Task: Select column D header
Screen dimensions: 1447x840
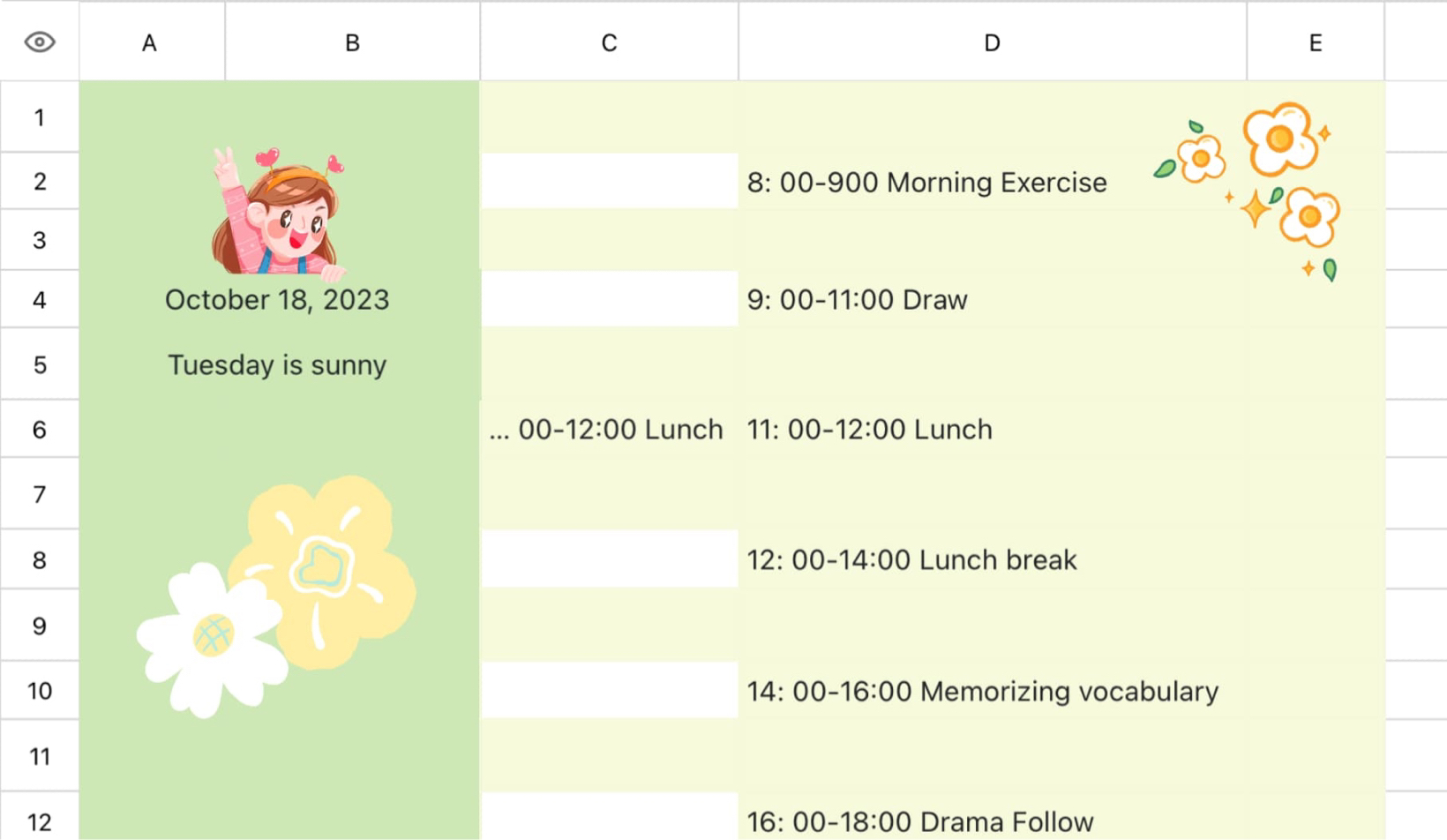Action: point(993,42)
